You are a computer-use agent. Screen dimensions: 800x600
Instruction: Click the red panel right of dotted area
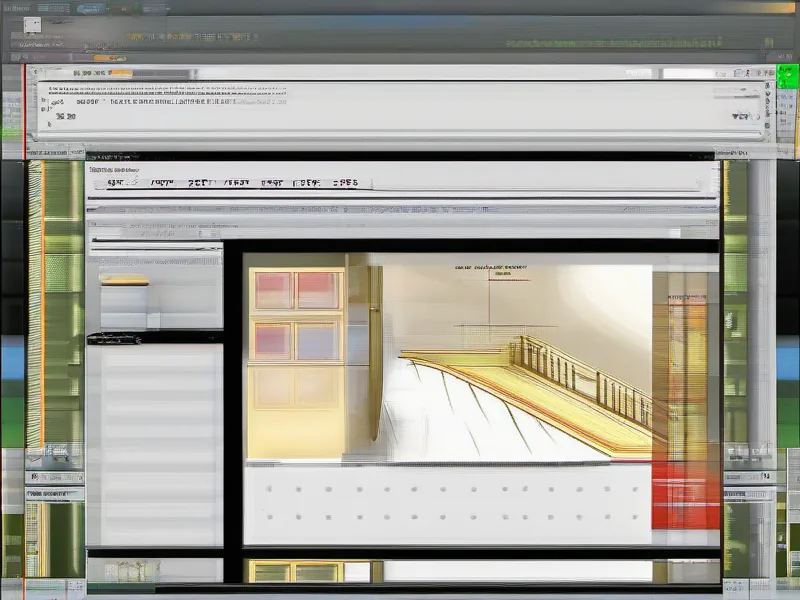685,495
